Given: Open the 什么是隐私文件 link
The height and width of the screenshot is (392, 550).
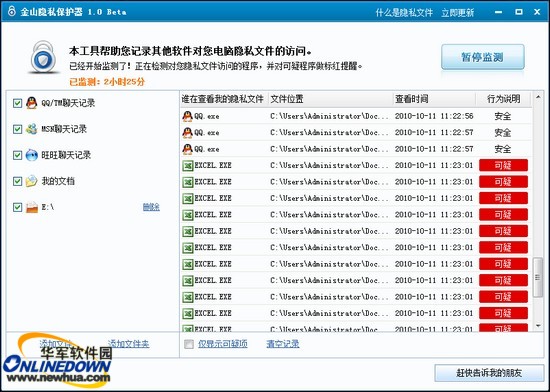Looking at the screenshot, I should (x=404, y=13).
